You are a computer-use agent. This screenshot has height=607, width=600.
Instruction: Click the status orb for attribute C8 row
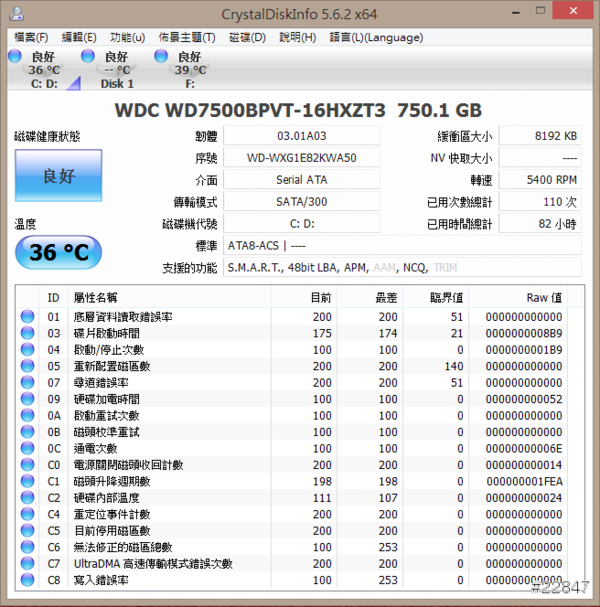(x=27, y=579)
